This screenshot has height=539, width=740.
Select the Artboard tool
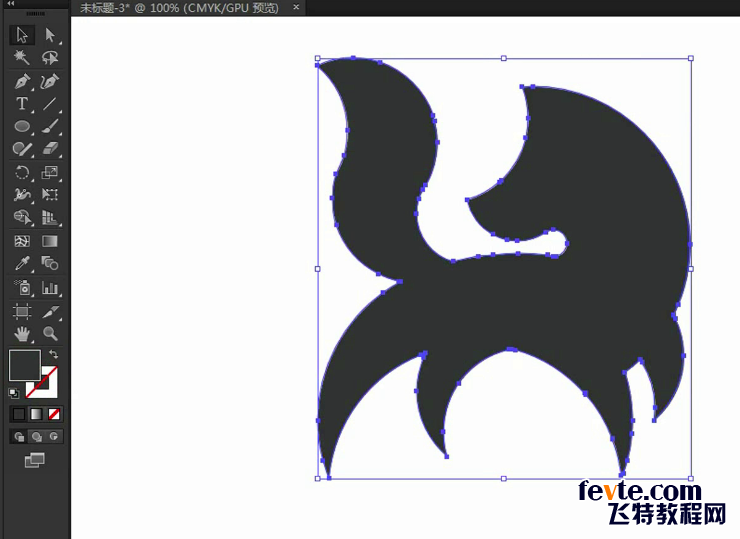21,311
